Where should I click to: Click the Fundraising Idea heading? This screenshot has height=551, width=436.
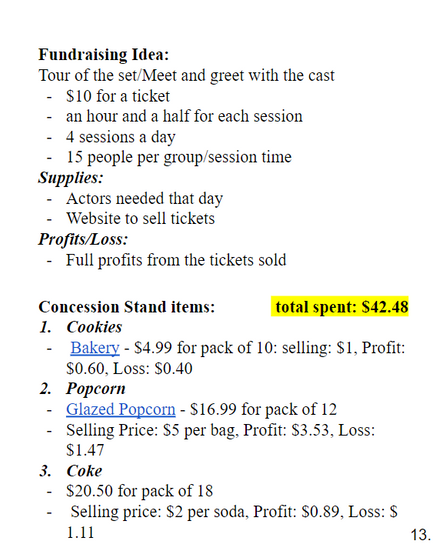(104, 54)
